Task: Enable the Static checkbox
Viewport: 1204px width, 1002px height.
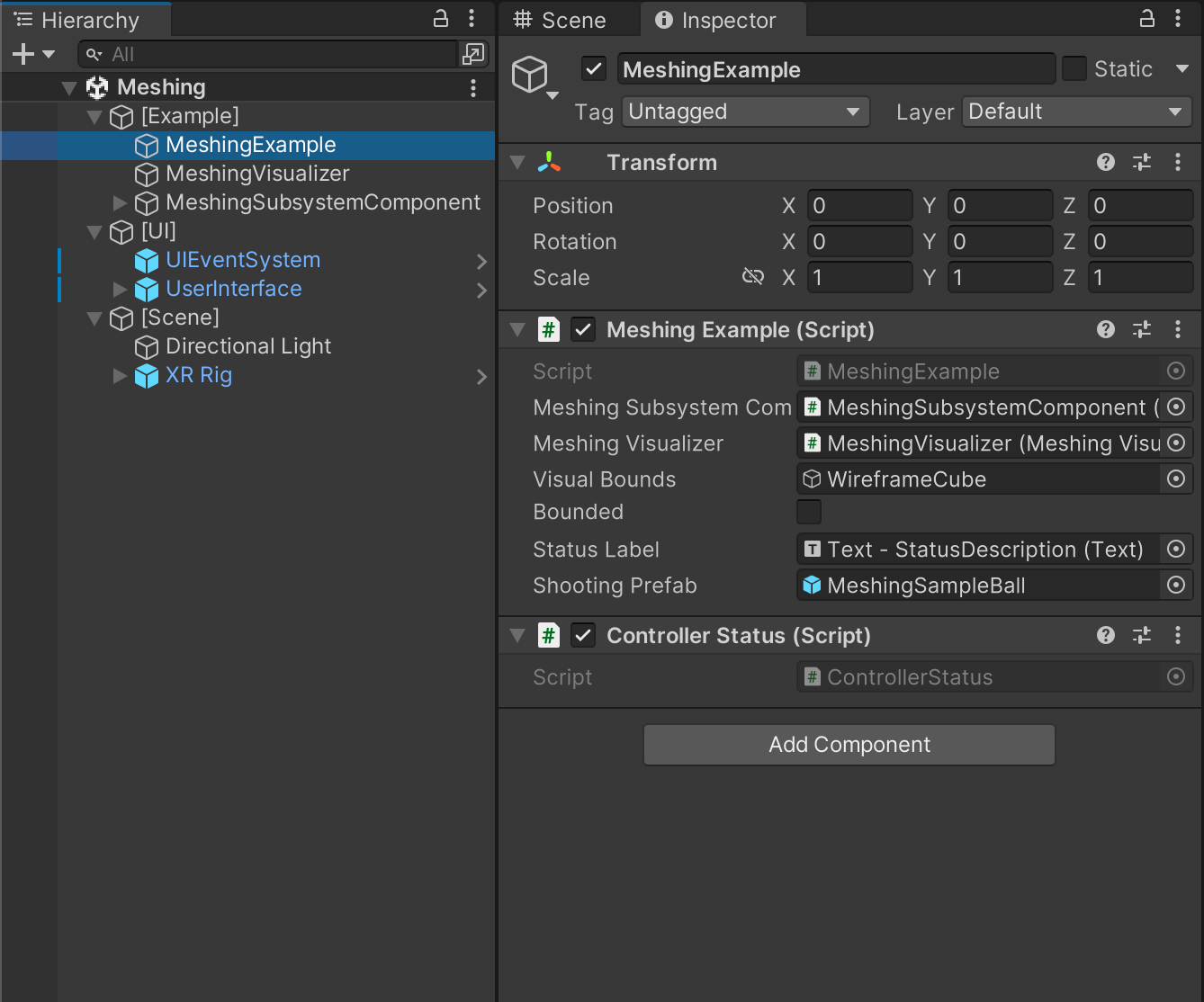Action: pyautogui.click(x=1074, y=68)
